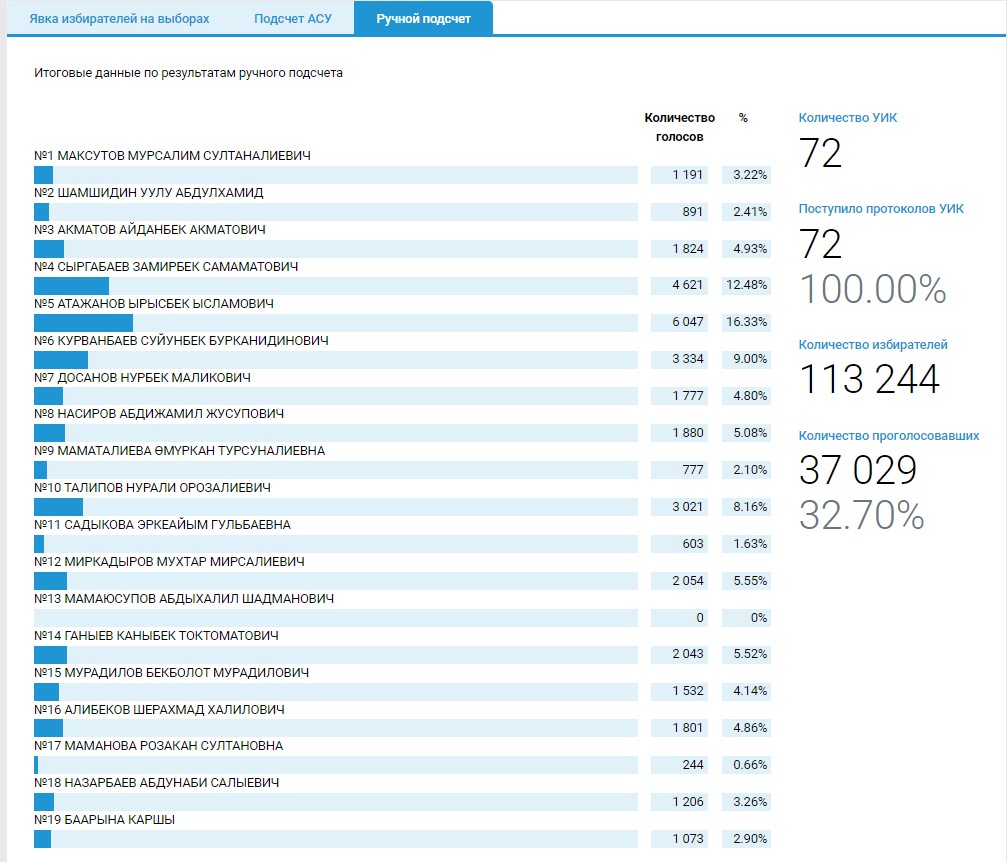Image resolution: width=1007 pixels, height=862 pixels.
Task: Select the Ручной подсчет tab
Action: click(423, 19)
